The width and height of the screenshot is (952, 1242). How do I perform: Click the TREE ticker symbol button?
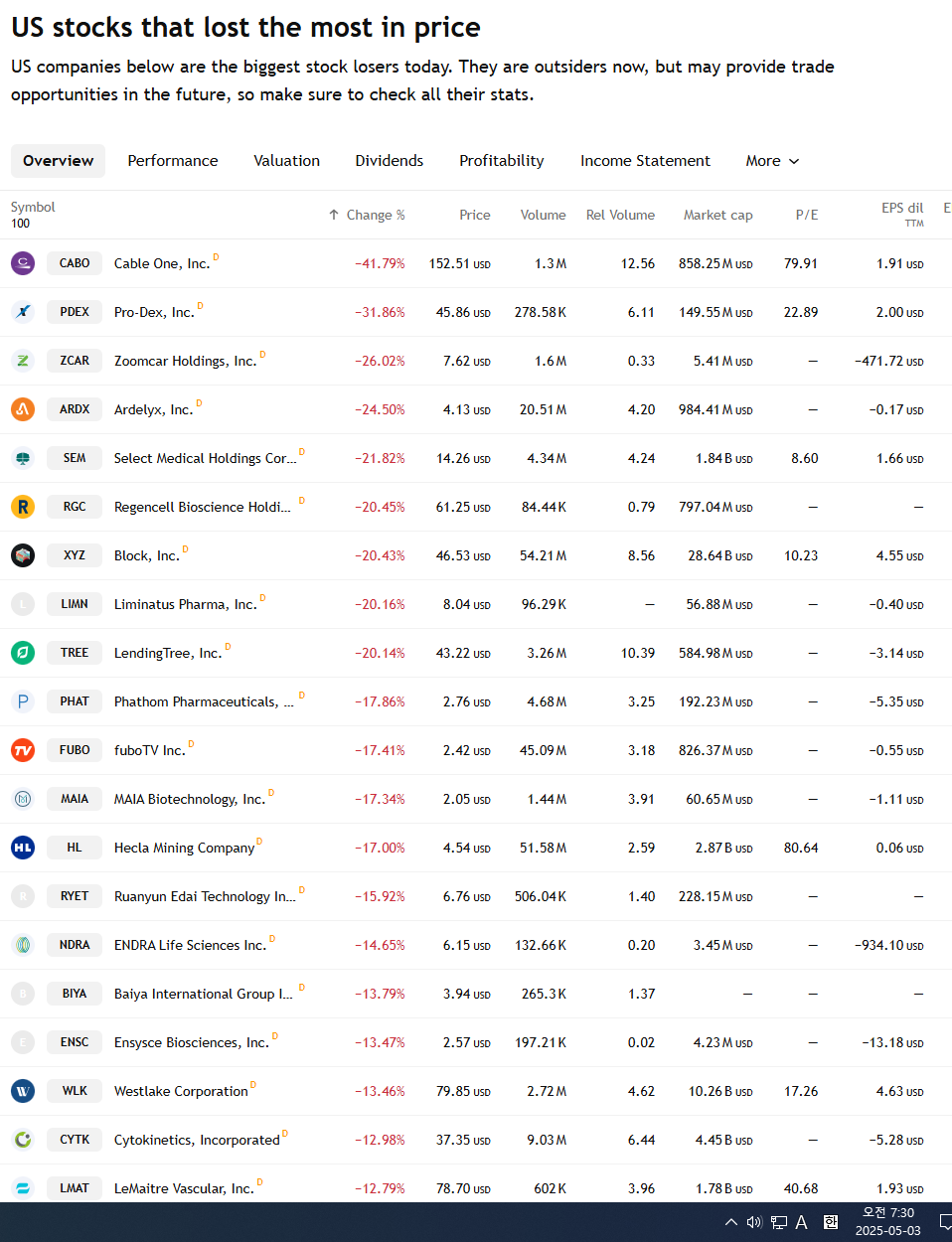point(75,653)
